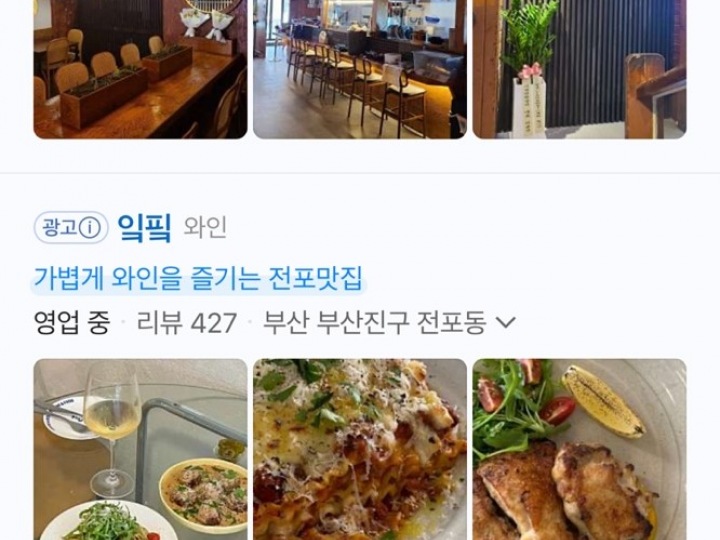The height and width of the screenshot is (540, 720).
Task: Open the 리뷰 427 reviews count
Action: [x=187, y=322]
